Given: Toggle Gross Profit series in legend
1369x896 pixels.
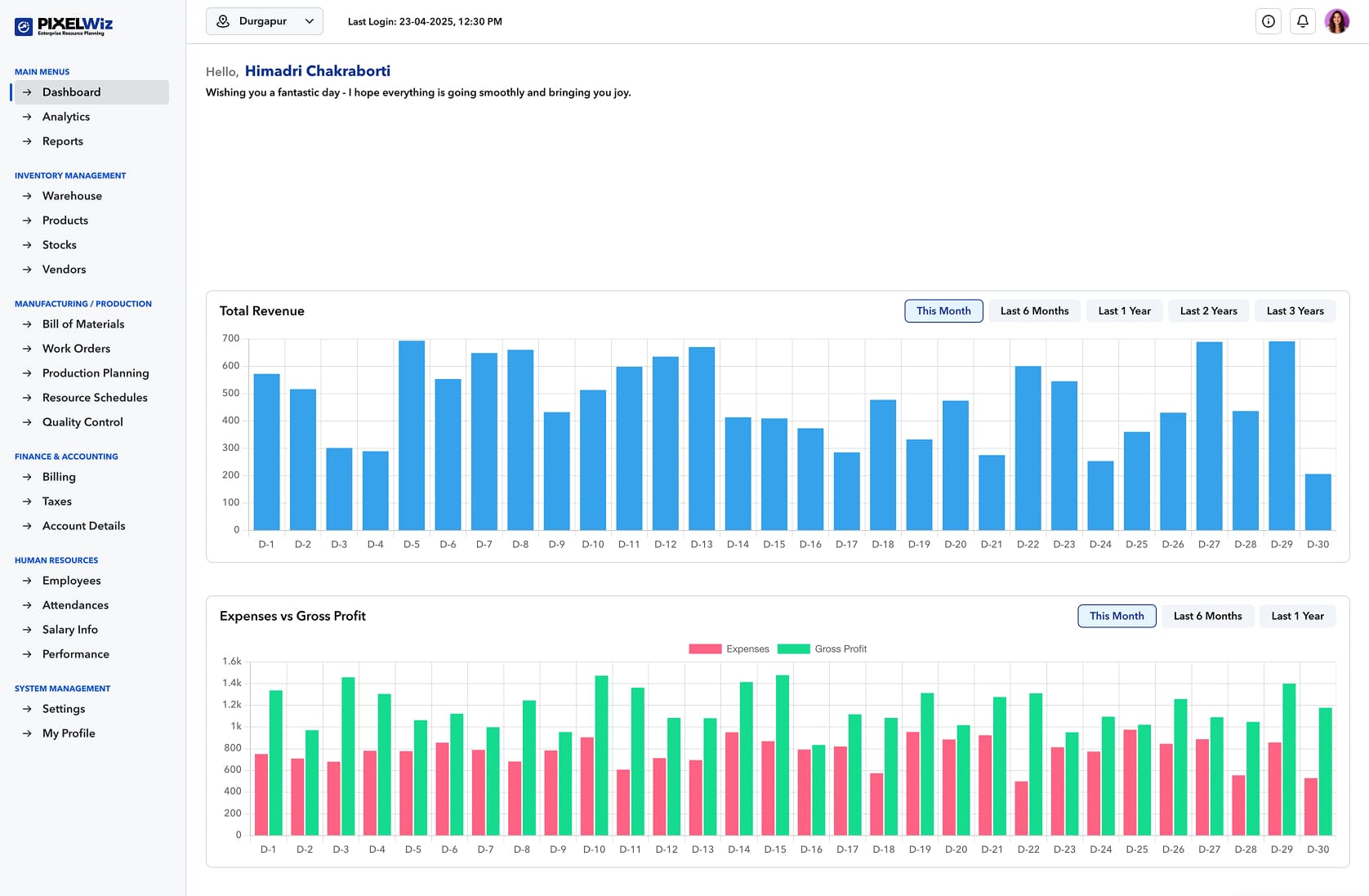Looking at the screenshot, I should point(823,649).
